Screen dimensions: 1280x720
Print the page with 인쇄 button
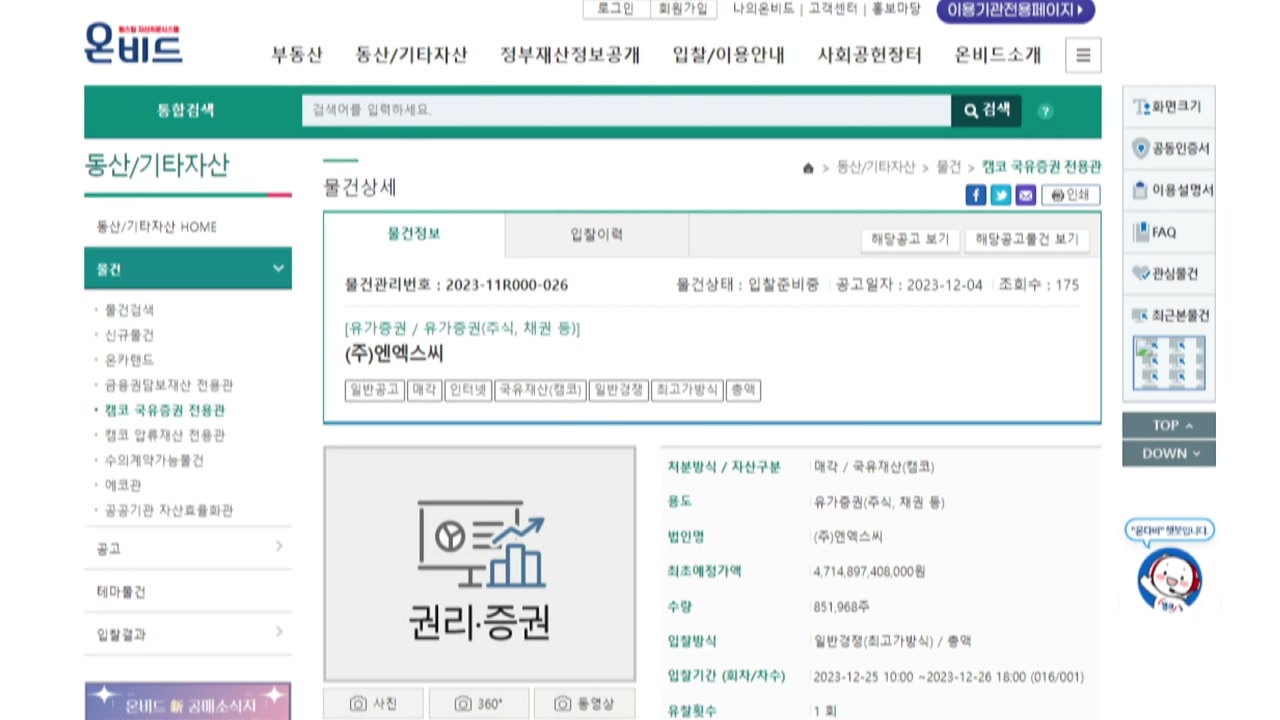pyautogui.click(x=1071, y=195)
